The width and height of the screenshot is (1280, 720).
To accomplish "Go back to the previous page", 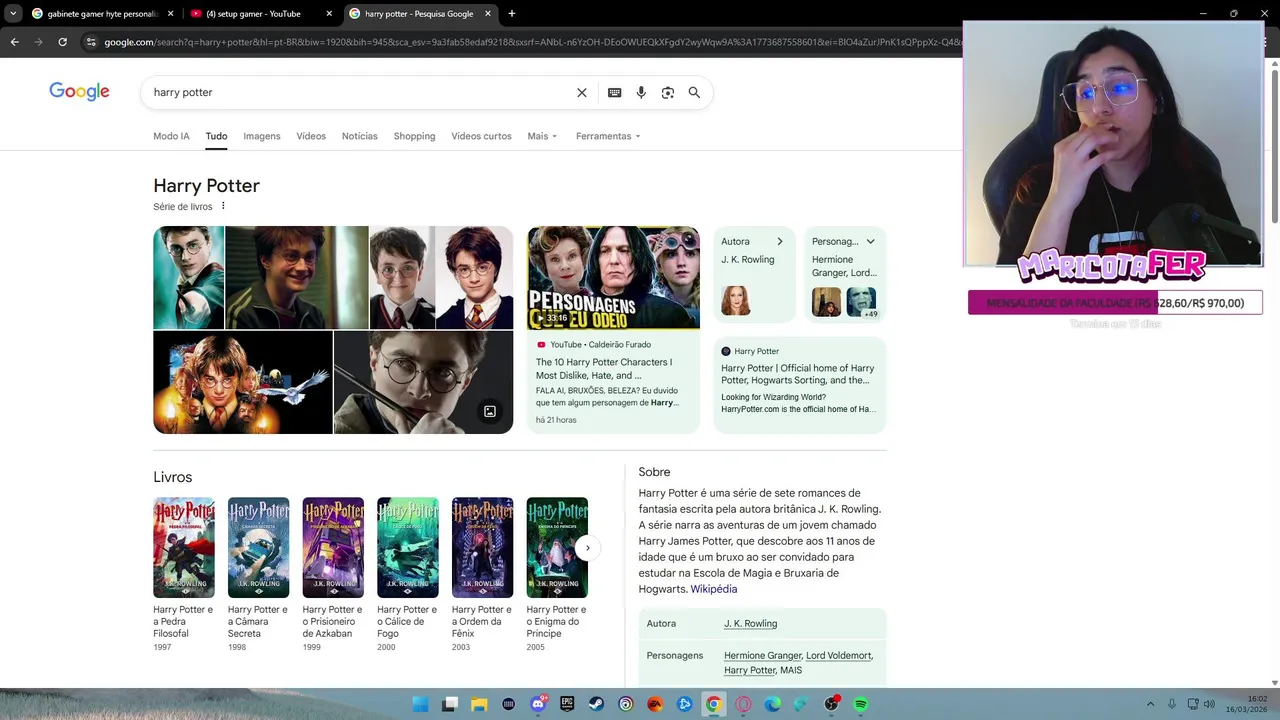I will tap(14, 42).
